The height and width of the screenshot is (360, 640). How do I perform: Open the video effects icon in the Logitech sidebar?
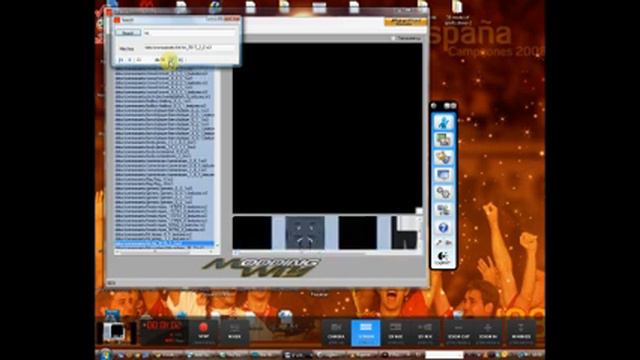[x=443, y=158]
